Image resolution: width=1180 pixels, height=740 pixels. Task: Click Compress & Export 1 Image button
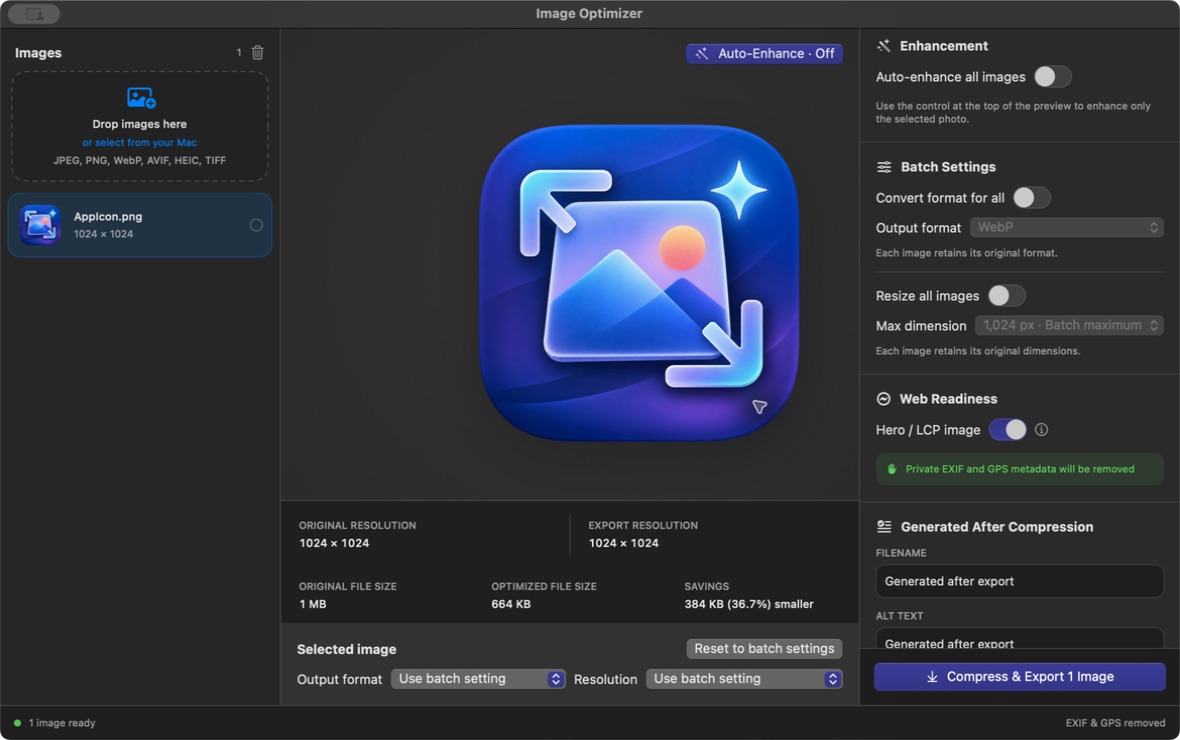point(1020,677)
